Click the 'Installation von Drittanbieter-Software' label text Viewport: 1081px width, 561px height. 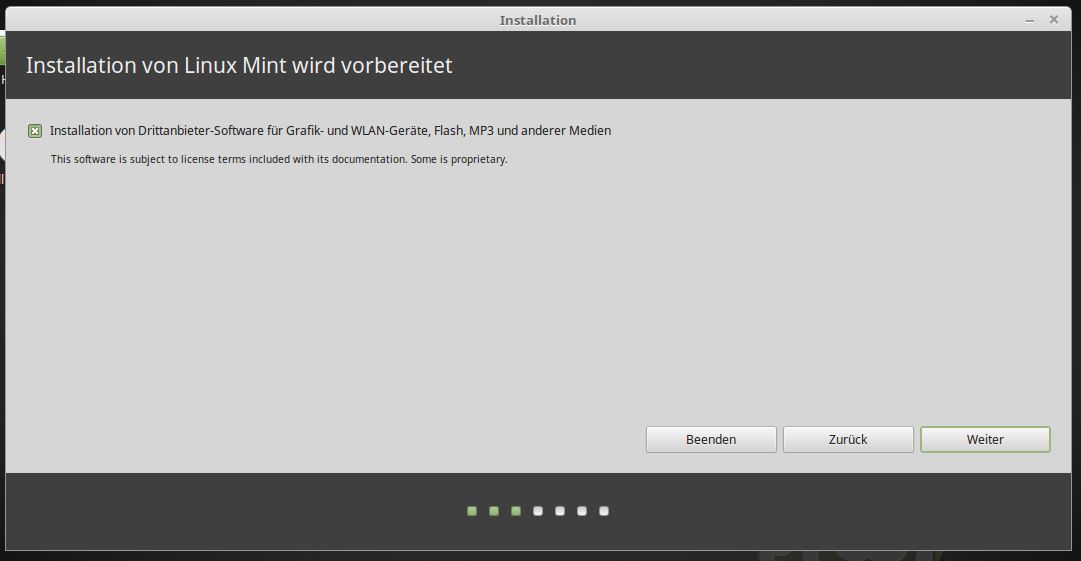(330, 130)
